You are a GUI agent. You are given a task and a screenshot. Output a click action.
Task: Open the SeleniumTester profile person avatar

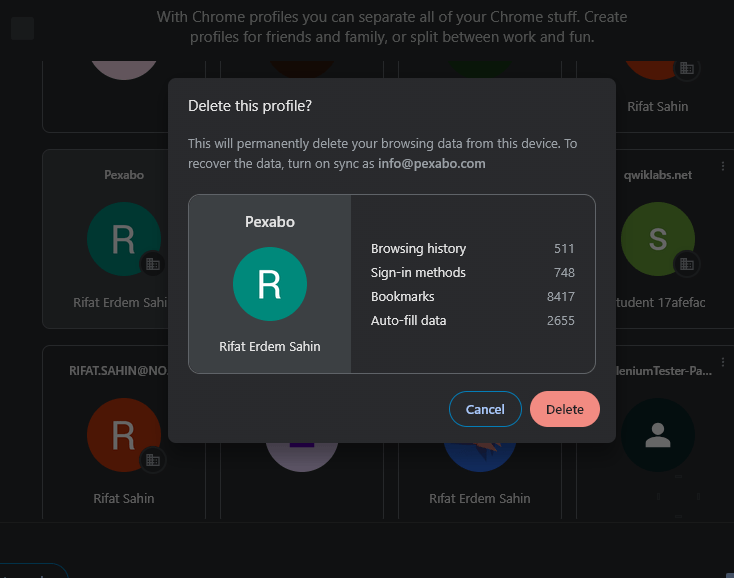[658, 435]
